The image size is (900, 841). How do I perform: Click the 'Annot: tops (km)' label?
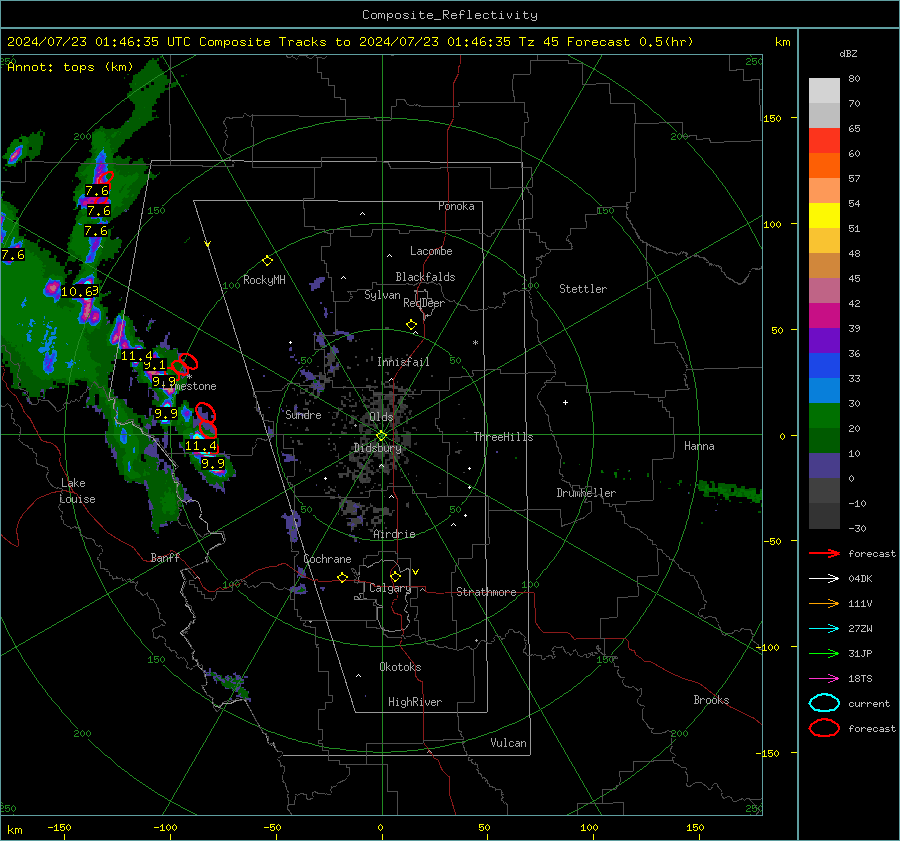pyautogui.click(x=70, y=67)
